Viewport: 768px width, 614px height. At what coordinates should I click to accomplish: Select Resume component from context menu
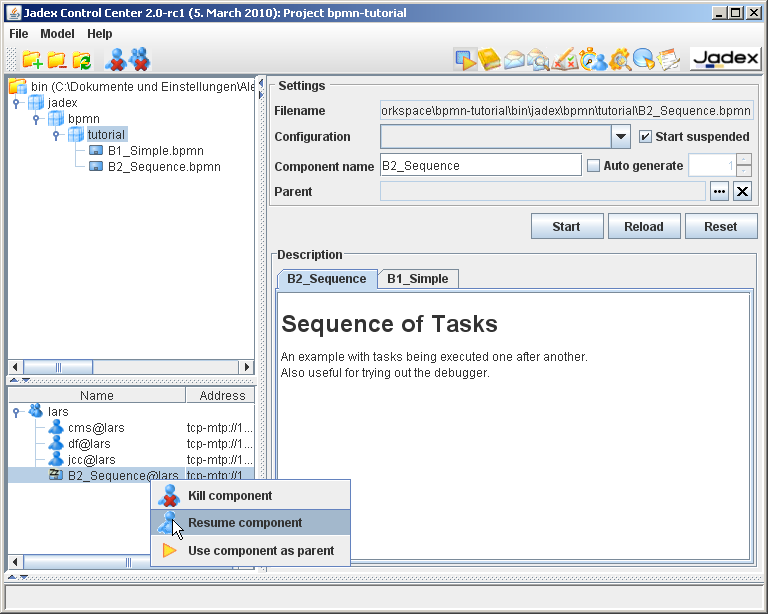point(245,522)
